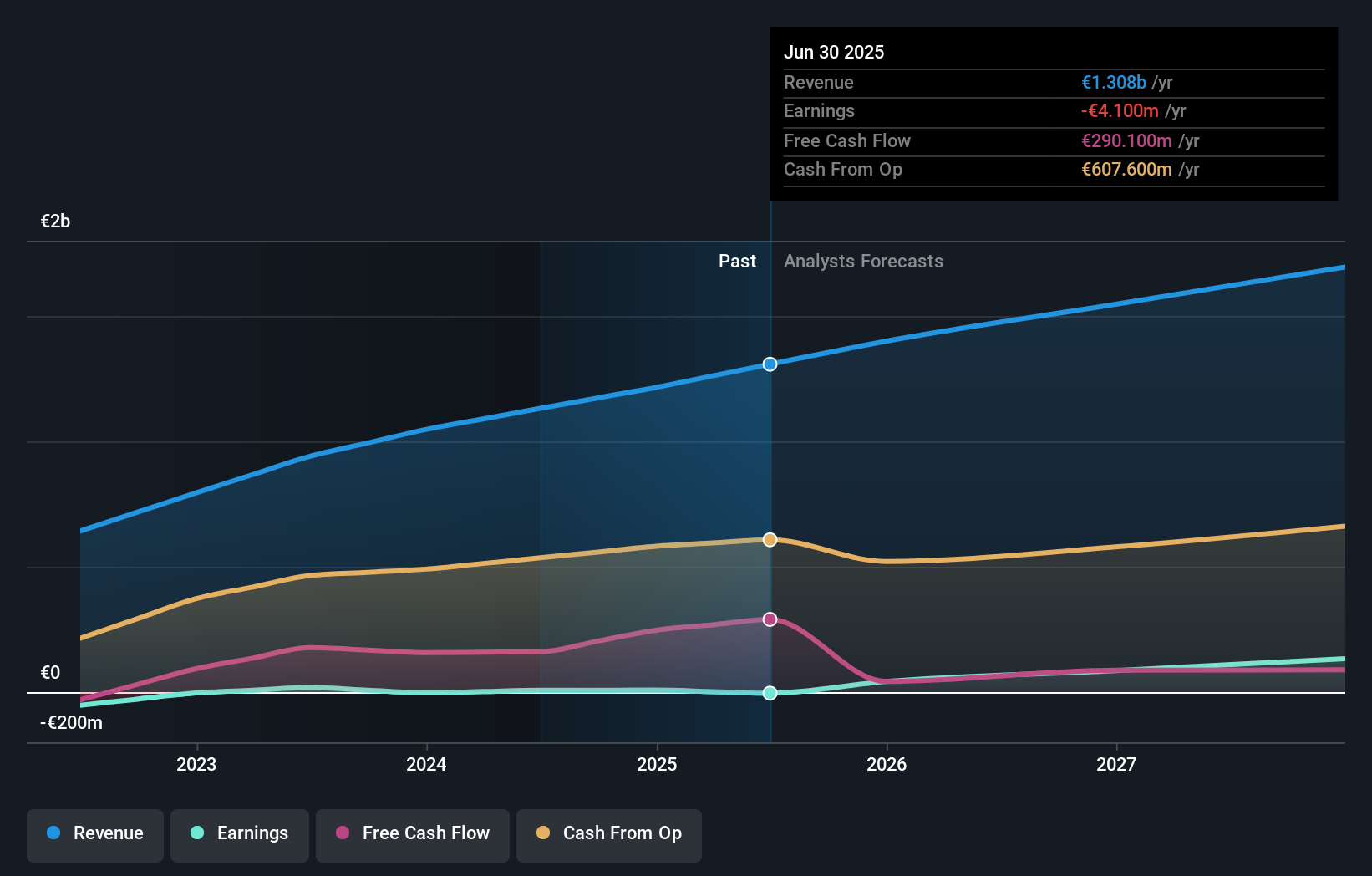Toggle the Revenue series visibility

click(94, 833)
